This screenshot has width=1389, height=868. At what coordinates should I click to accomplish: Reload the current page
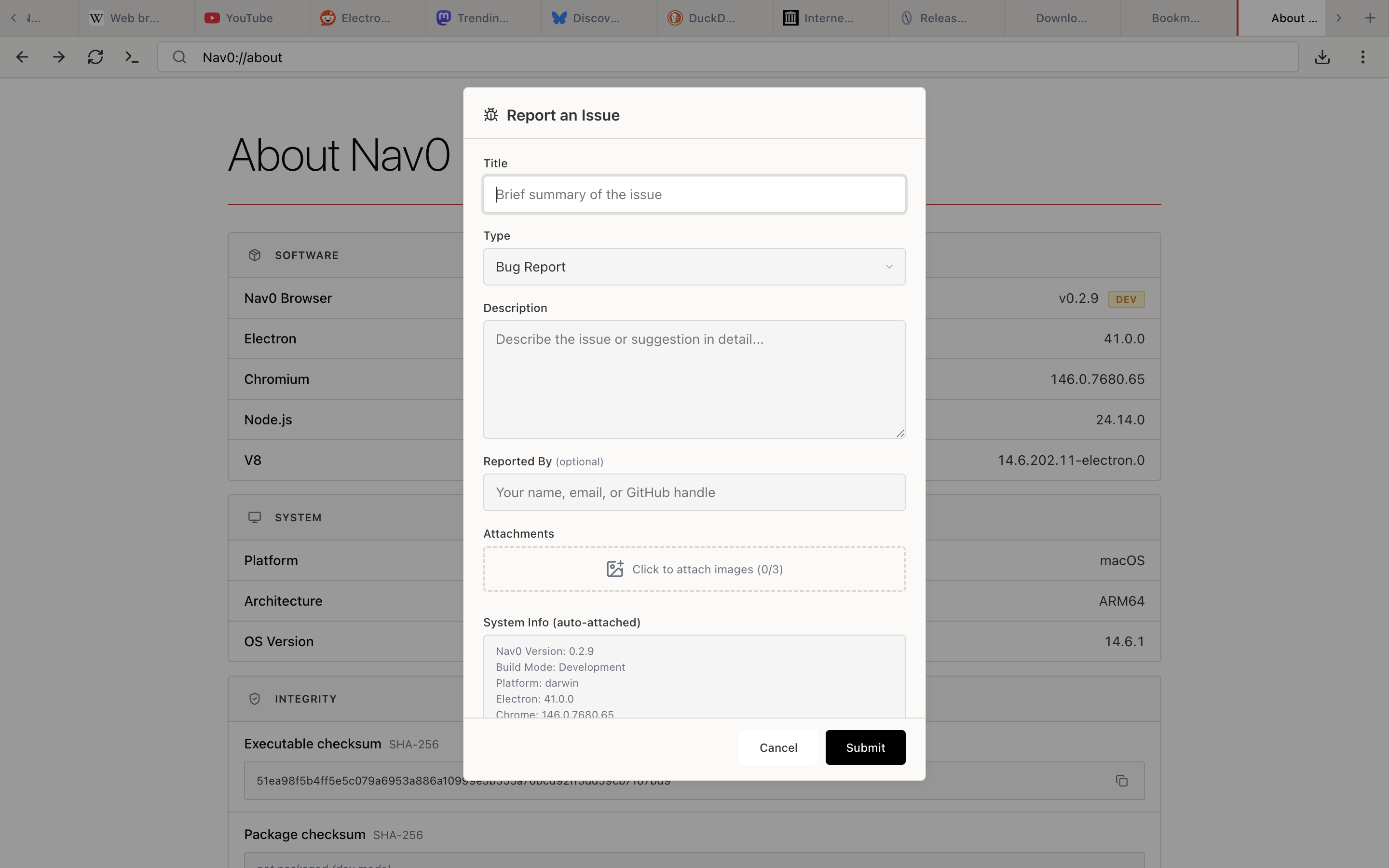tap(95, 57)
